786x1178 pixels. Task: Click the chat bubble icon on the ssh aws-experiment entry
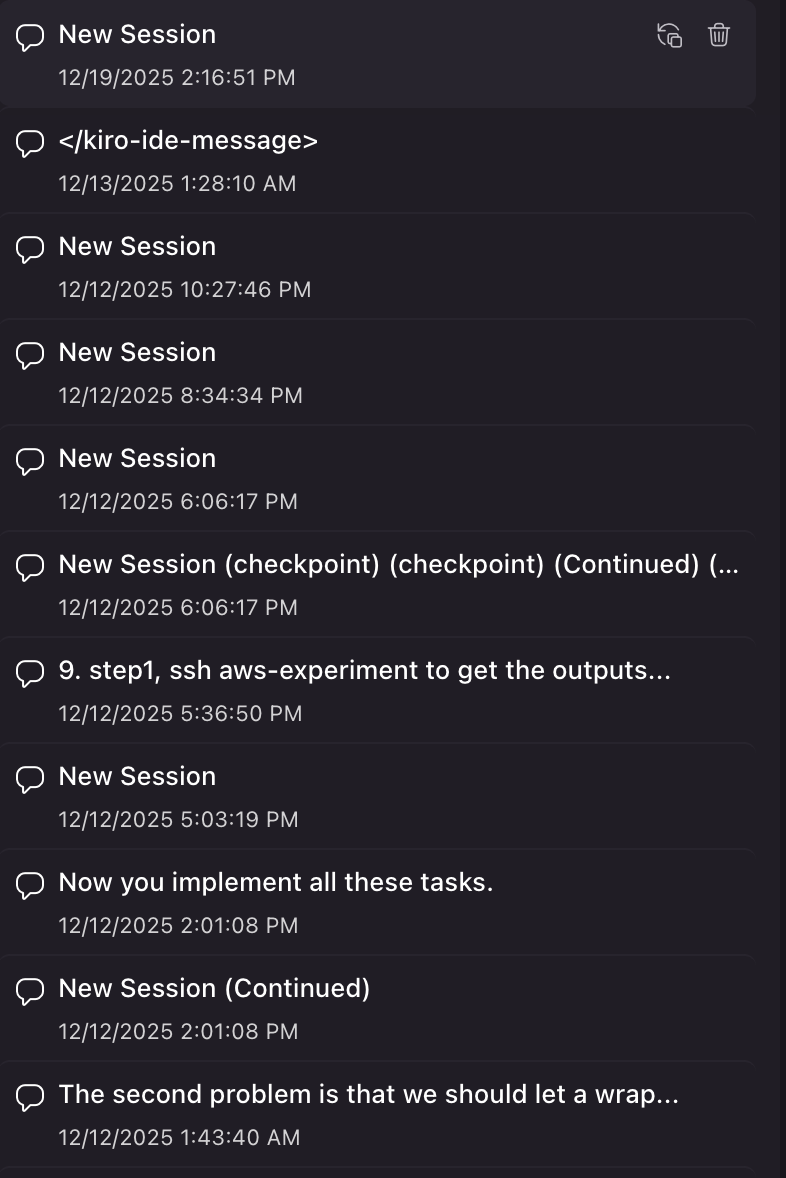coord(29,674)
